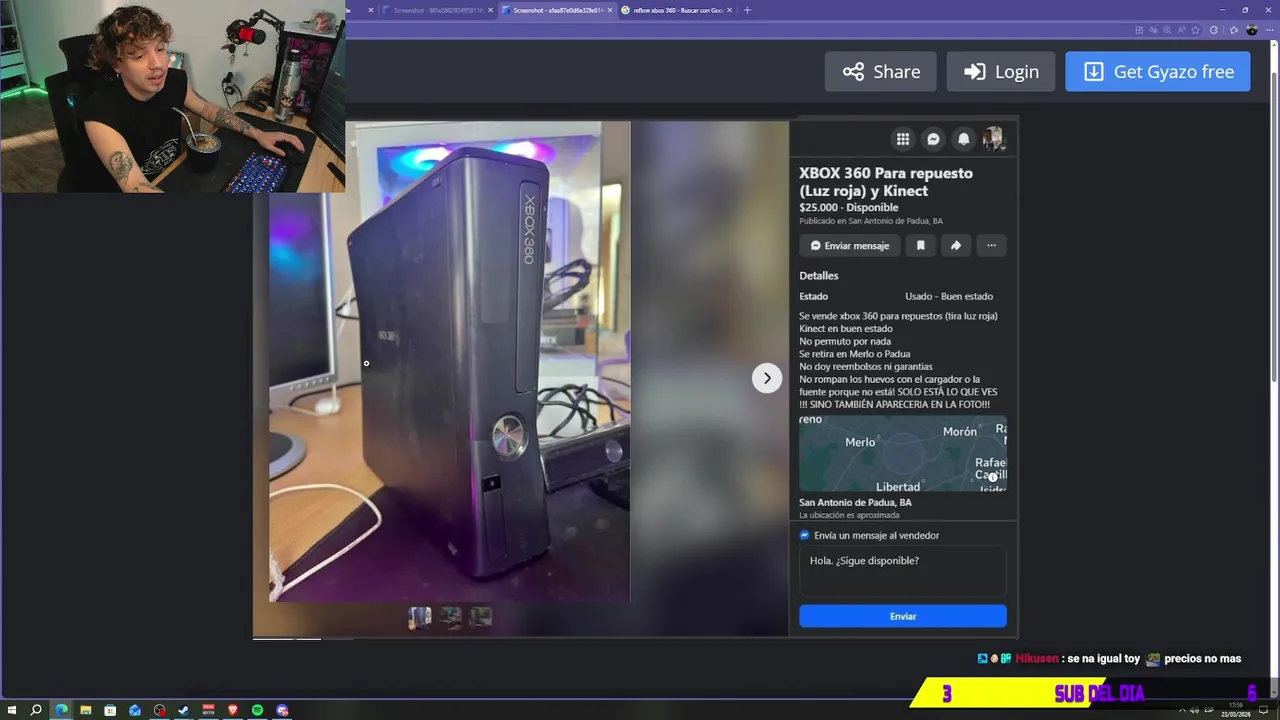Open Steam from the taskbar
The height and width of the screenshot is (720, 1280).
pyautogui.click(x=184, y=710)
